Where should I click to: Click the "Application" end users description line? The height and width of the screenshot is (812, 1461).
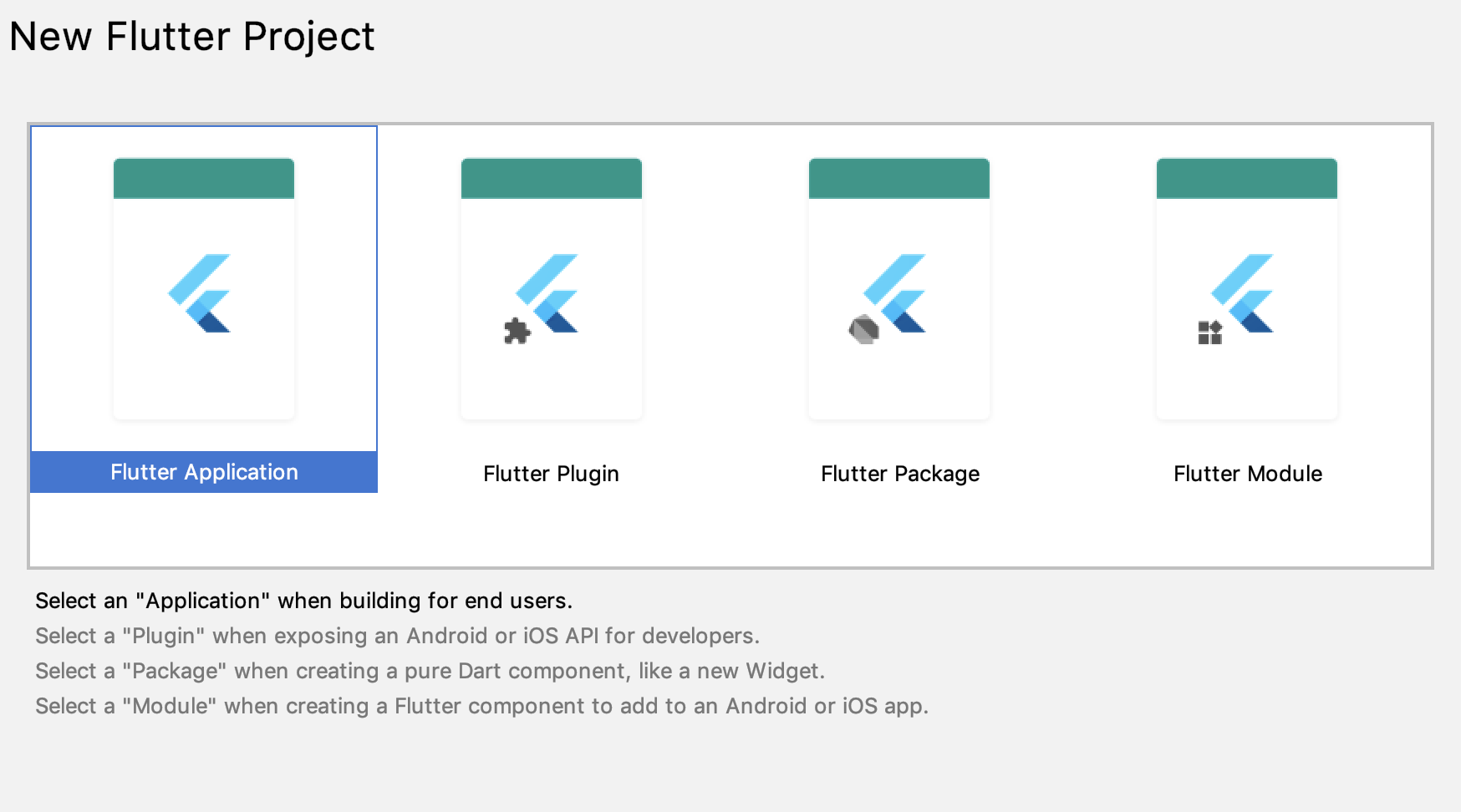point(303,601)
